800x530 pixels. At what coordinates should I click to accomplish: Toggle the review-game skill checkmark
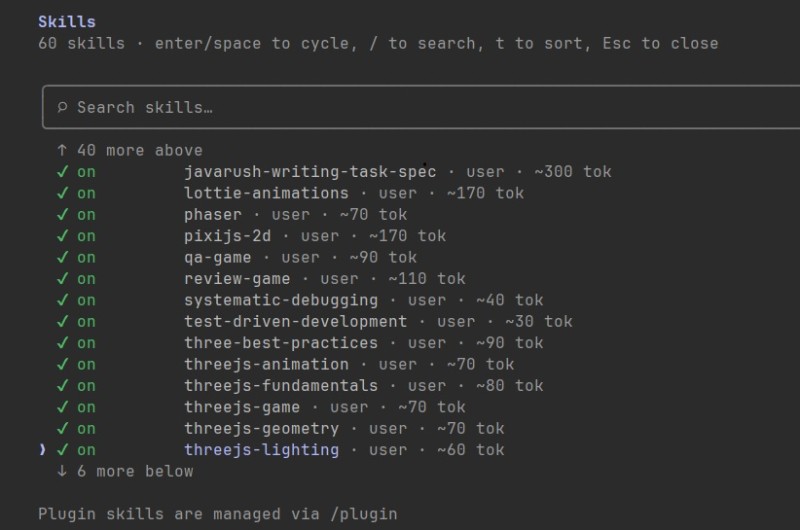pyautogui.click(x=62, y=279)
